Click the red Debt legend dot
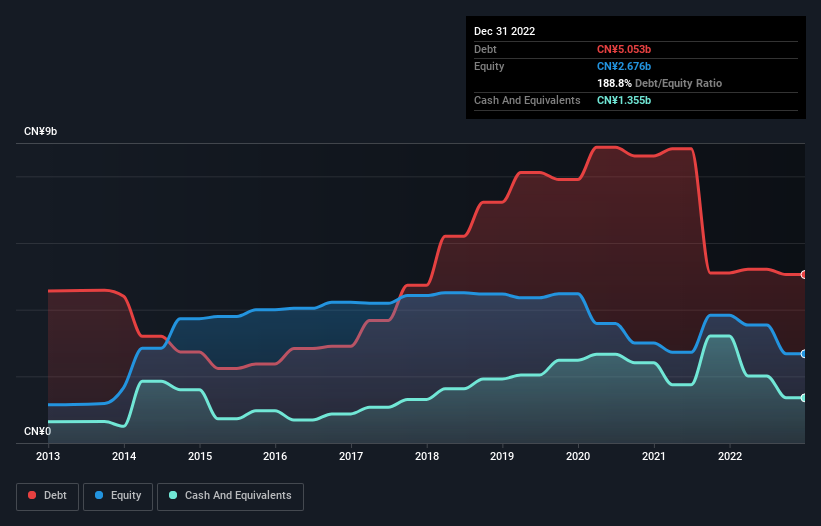The image size is (821, 526). (32, 495)
